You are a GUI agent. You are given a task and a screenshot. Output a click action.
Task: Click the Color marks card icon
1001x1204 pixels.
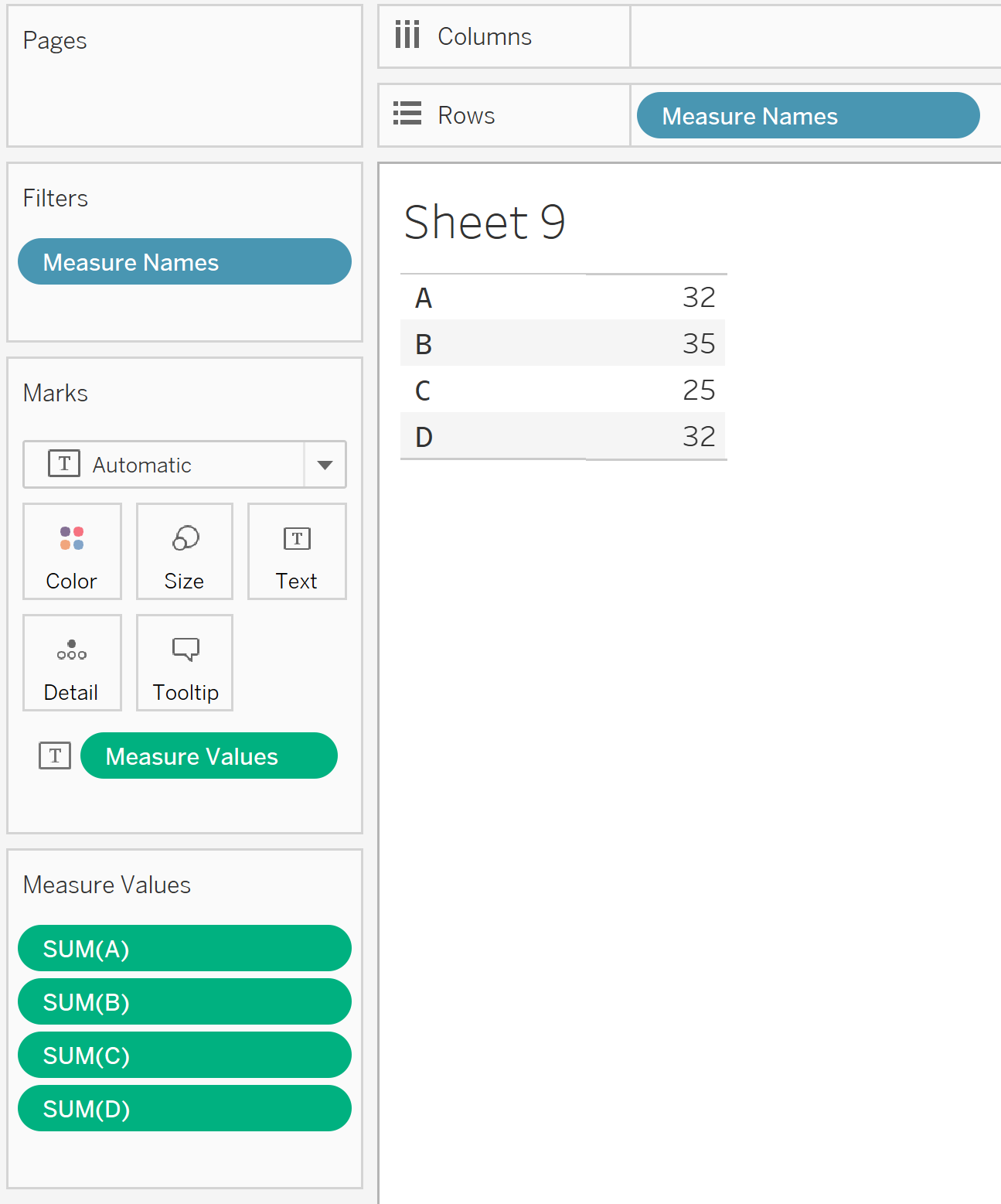click(72, 538)
